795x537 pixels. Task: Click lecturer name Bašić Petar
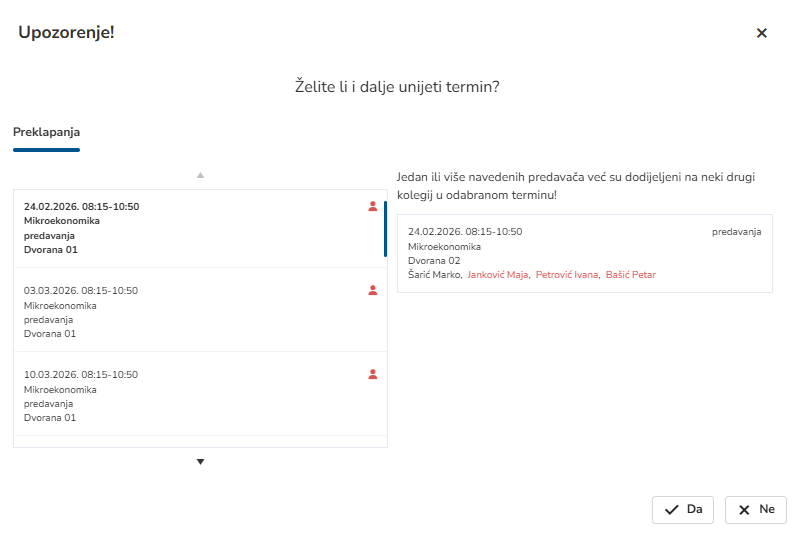pyautogui.click(x=631, y=274)
